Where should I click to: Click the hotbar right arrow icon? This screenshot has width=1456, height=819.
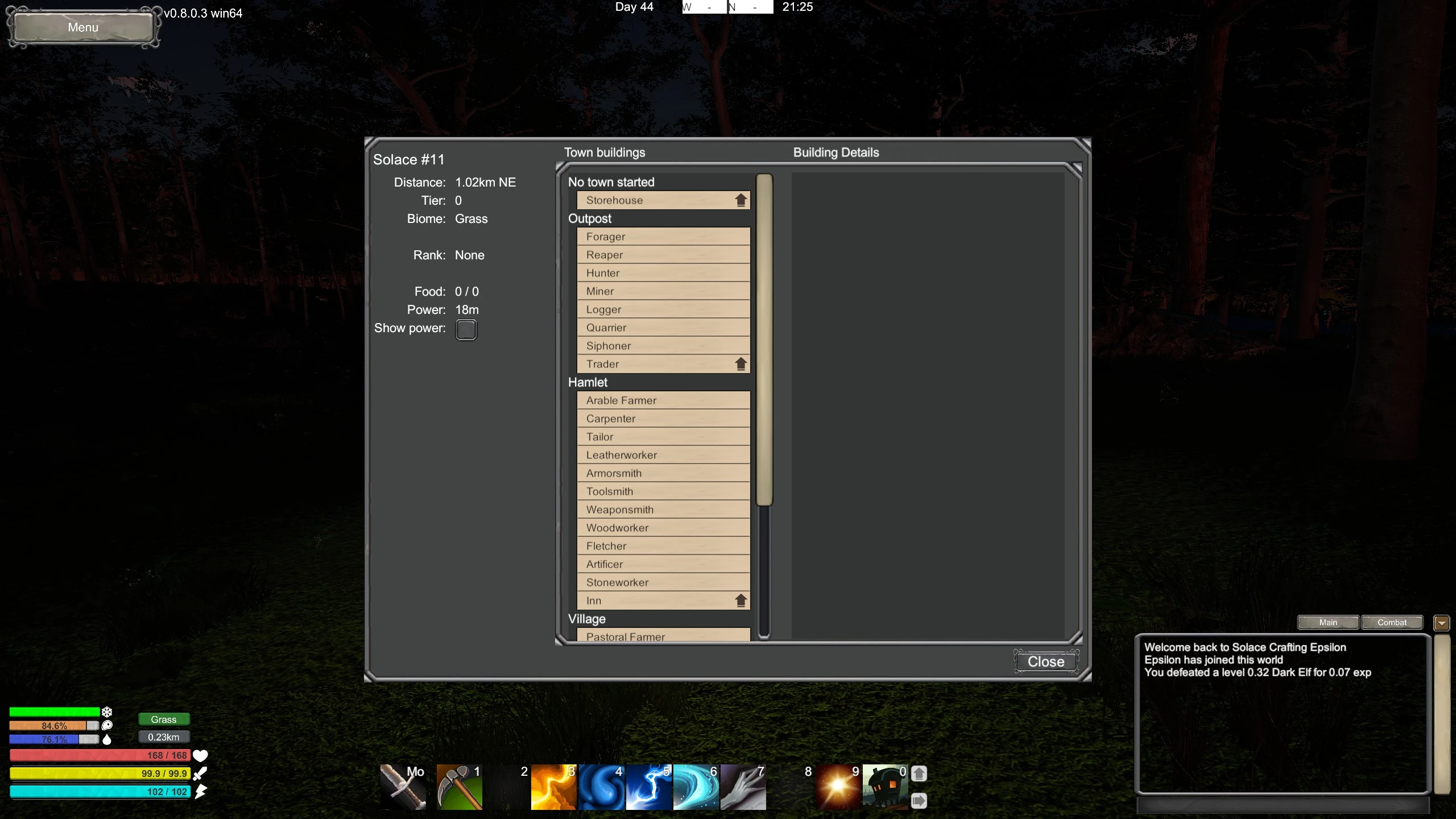pos(919,801)
